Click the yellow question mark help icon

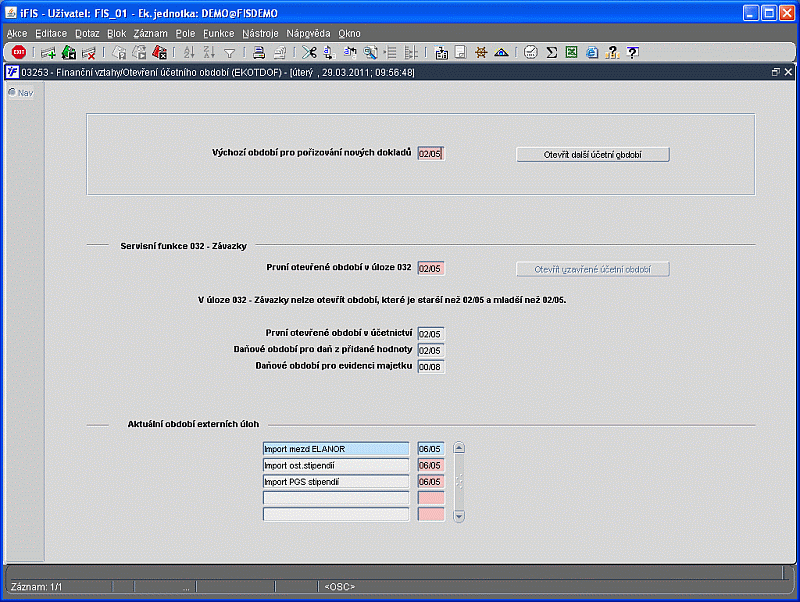612,52
